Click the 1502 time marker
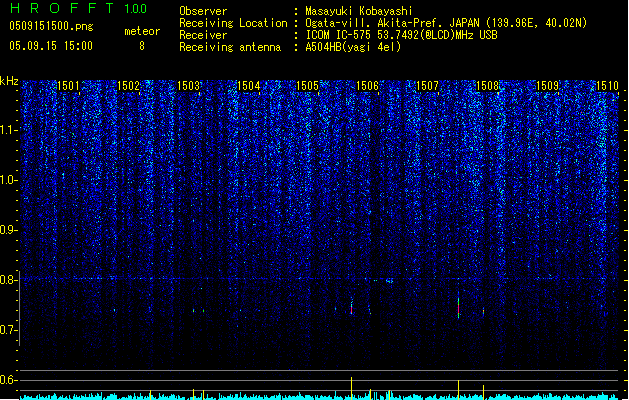 [128, 85]
